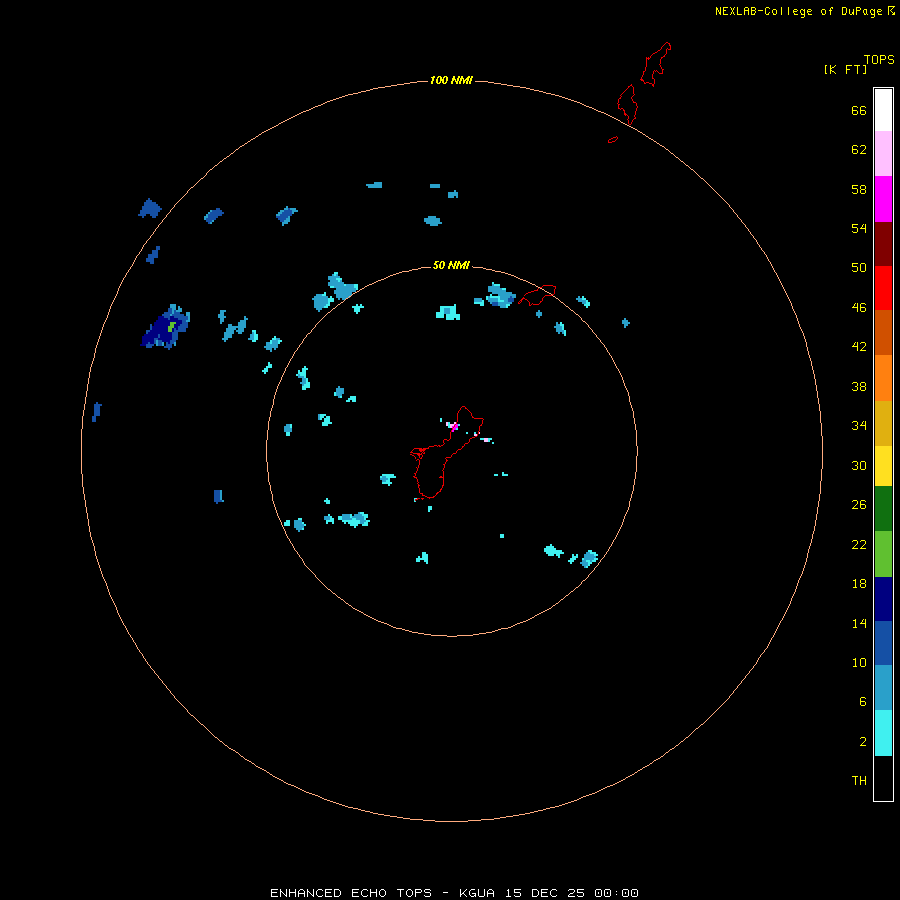
Task: Click the '100 NMI' range ring label
Action: coord(451,80)
